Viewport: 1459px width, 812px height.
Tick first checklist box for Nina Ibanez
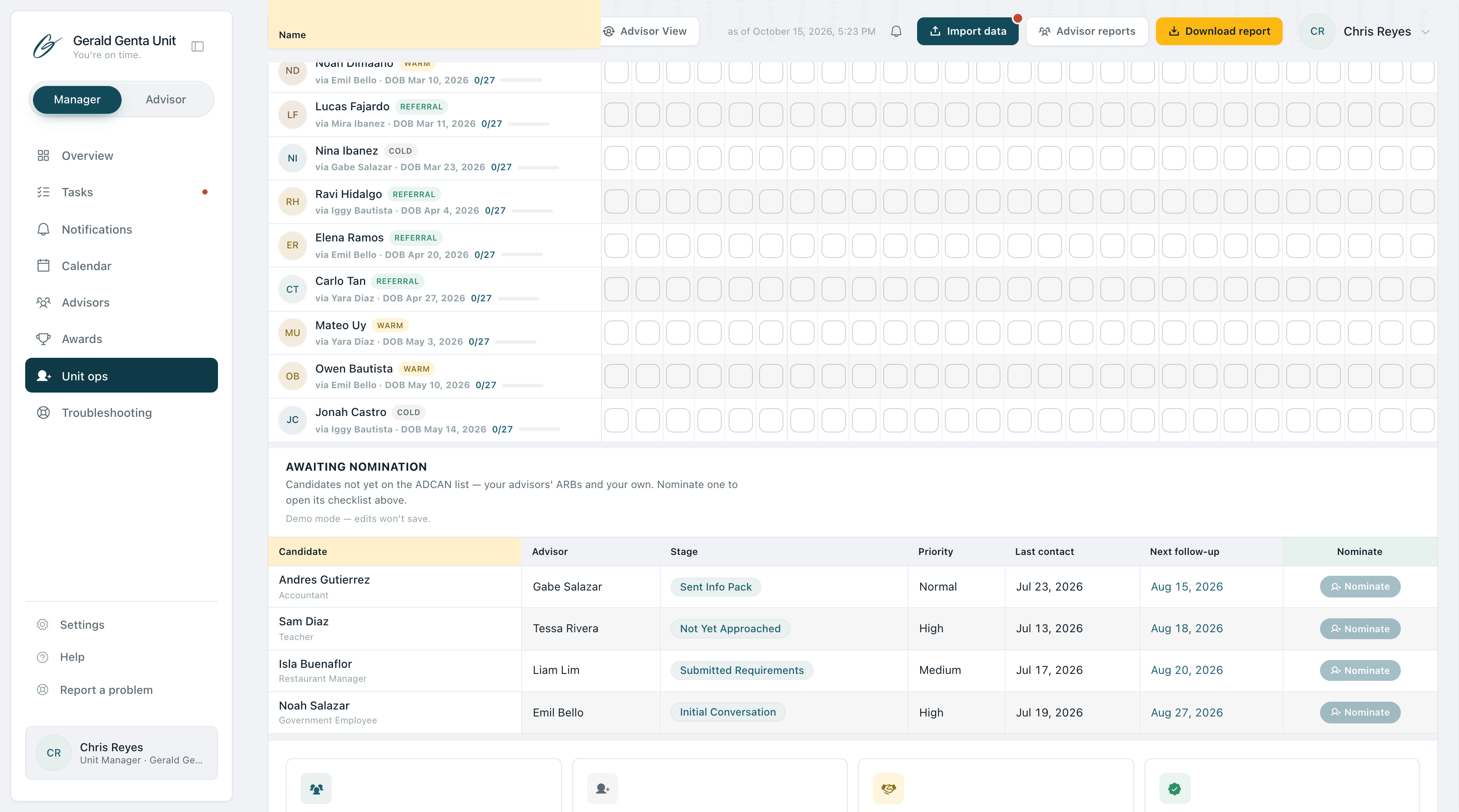point(616,158)
